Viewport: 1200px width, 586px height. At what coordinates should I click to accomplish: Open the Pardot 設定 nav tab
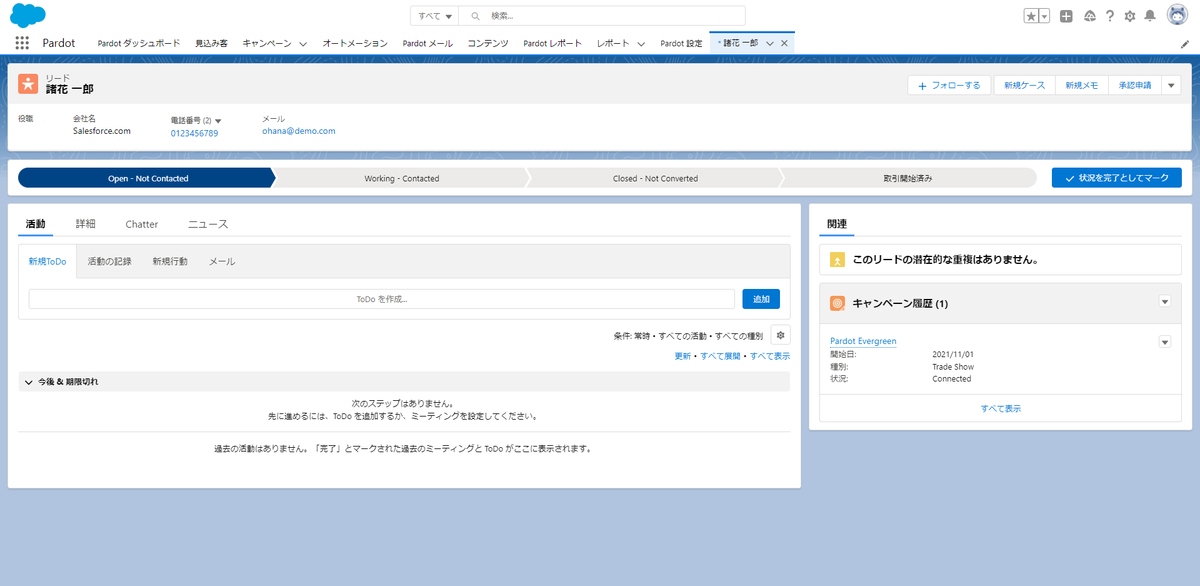pos(681,44)
